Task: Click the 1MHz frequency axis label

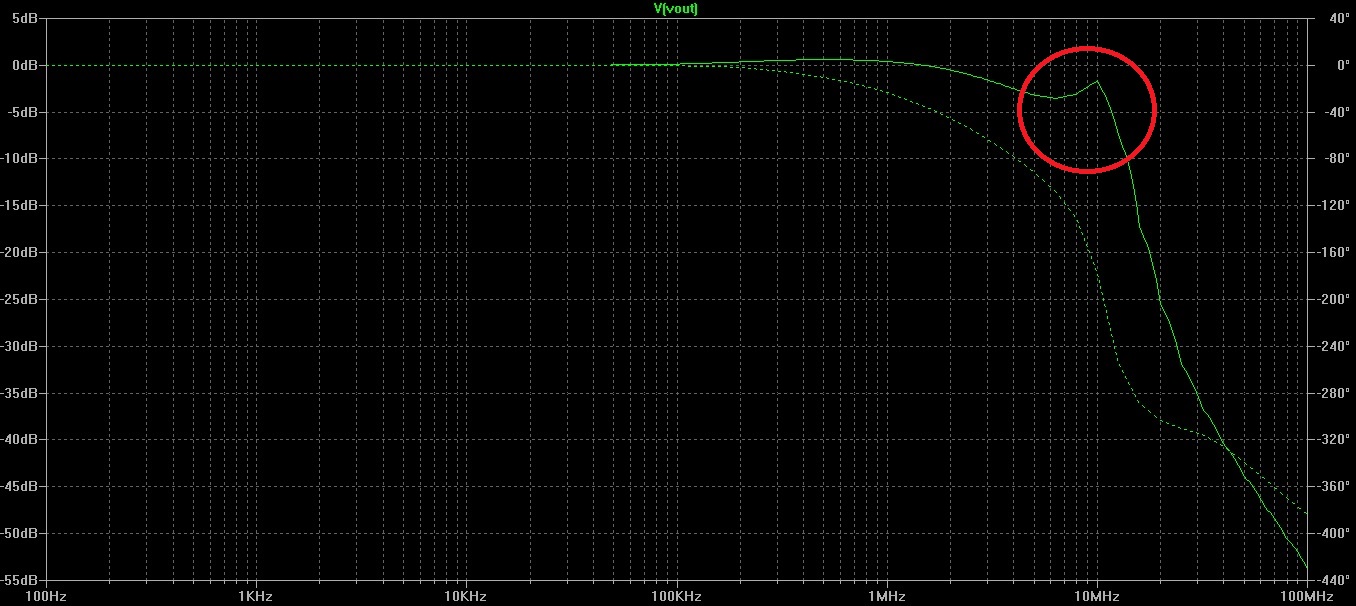Action: (887, 597)
